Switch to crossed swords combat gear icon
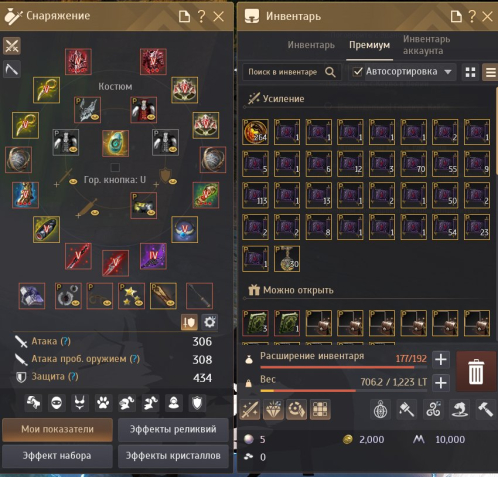The width and height of the screenshot is (498, 477). (12, 46)
